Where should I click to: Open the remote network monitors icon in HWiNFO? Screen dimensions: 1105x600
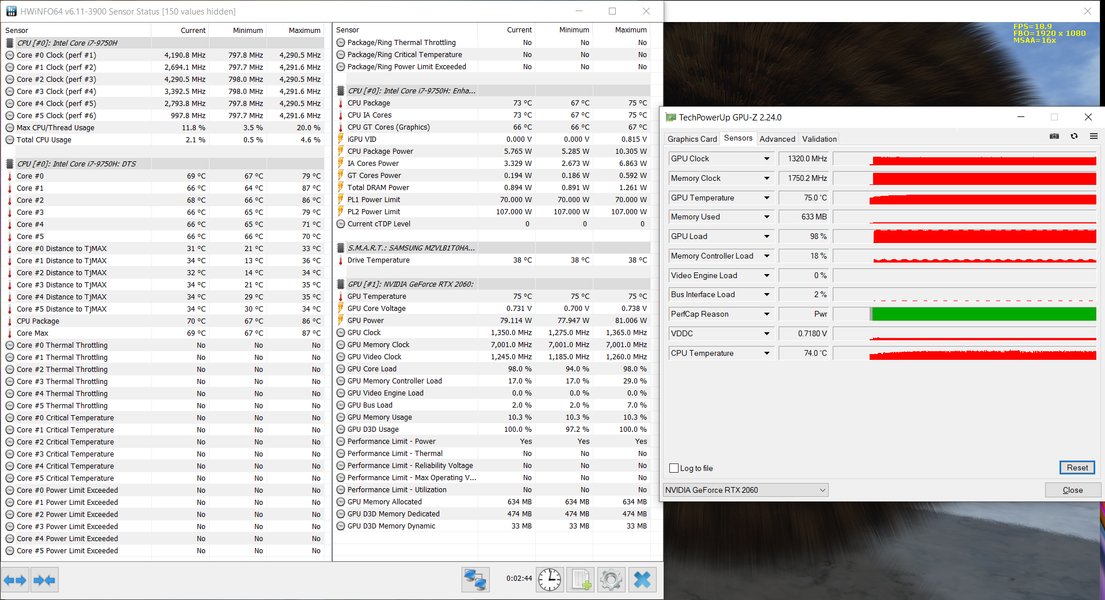coord(476,580)
